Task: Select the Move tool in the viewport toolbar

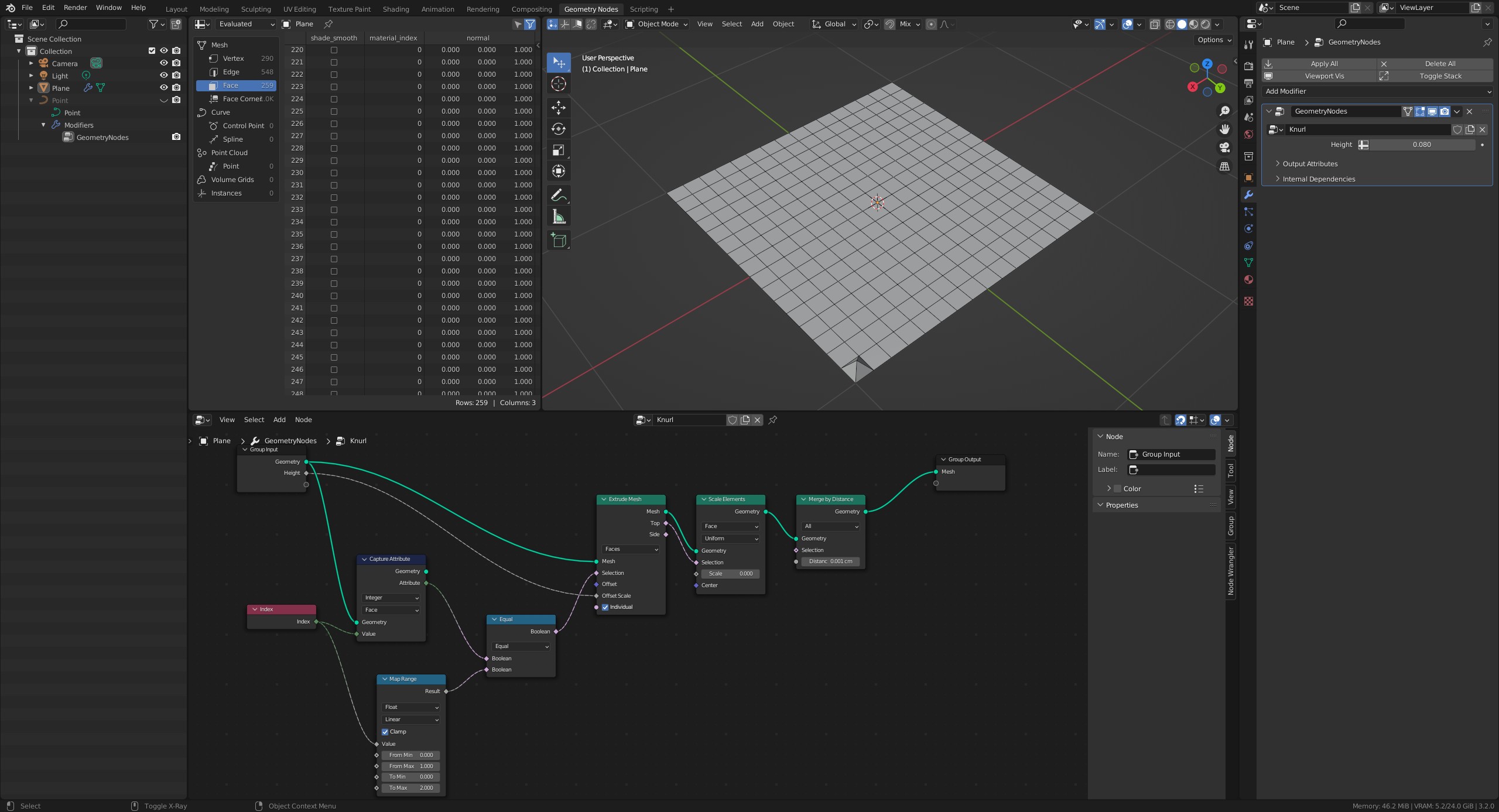Action: click(x=558, y=108)
